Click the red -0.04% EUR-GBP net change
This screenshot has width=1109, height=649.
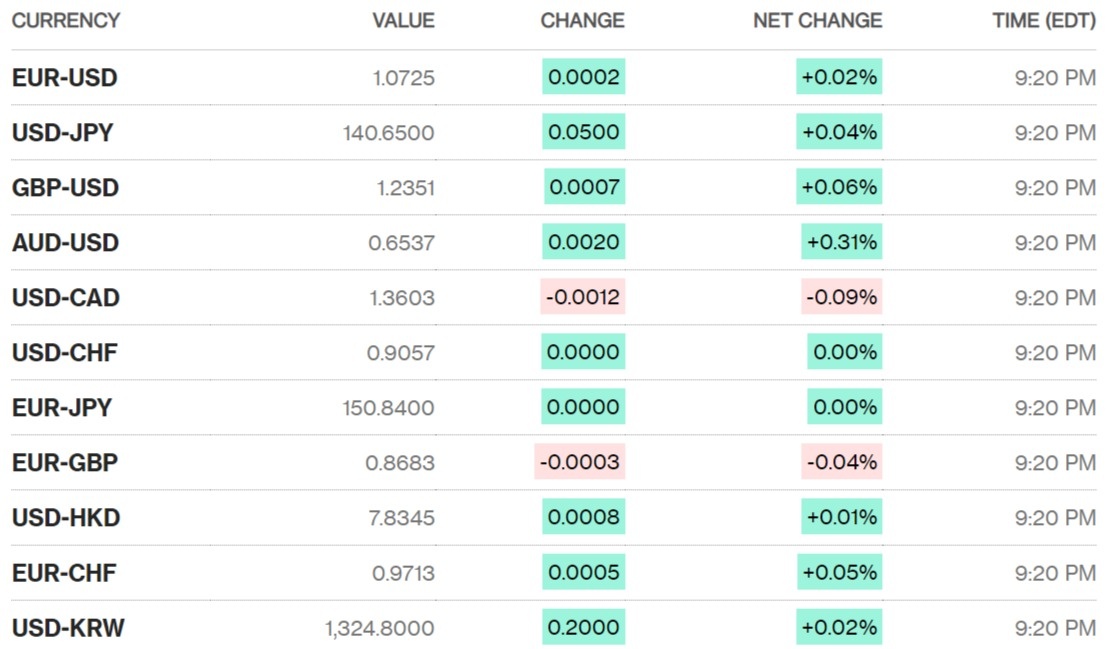coord(842,462)
